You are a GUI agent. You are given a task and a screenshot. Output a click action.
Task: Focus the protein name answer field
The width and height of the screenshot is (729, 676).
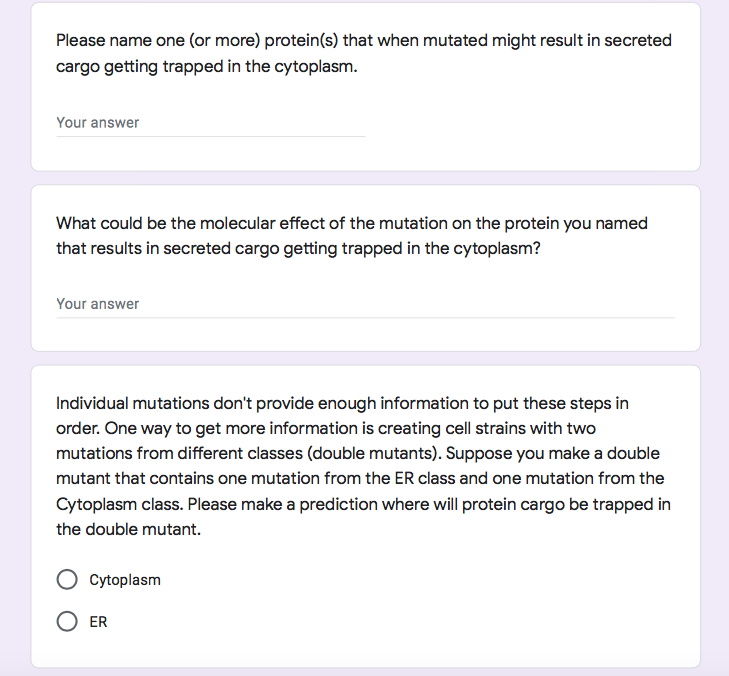211,123
